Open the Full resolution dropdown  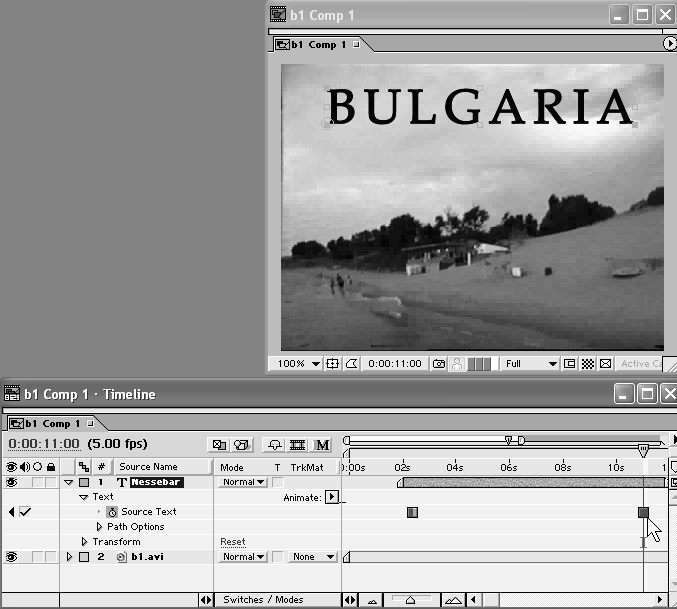[530, 364]
